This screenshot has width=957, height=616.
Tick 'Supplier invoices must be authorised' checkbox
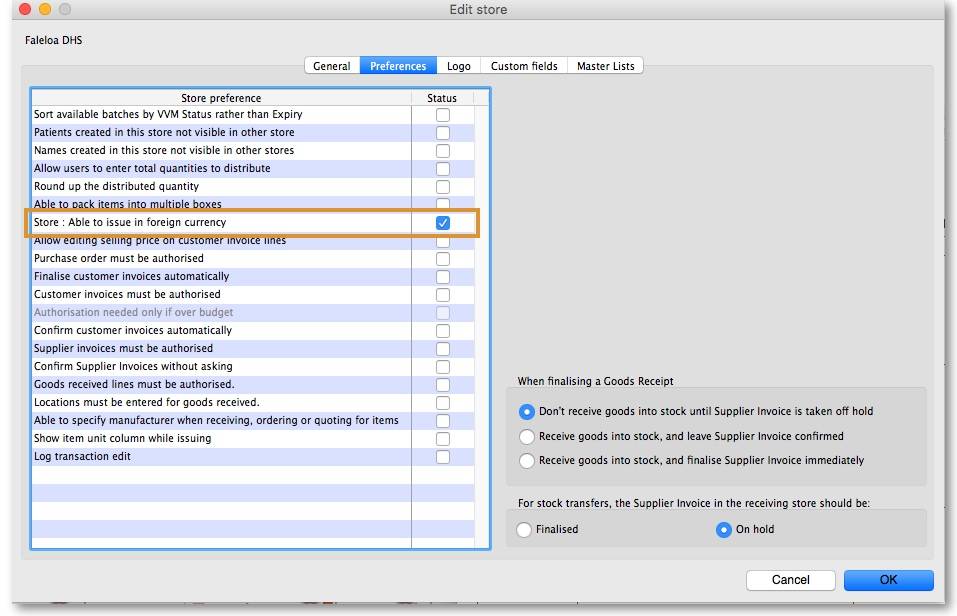442,349
